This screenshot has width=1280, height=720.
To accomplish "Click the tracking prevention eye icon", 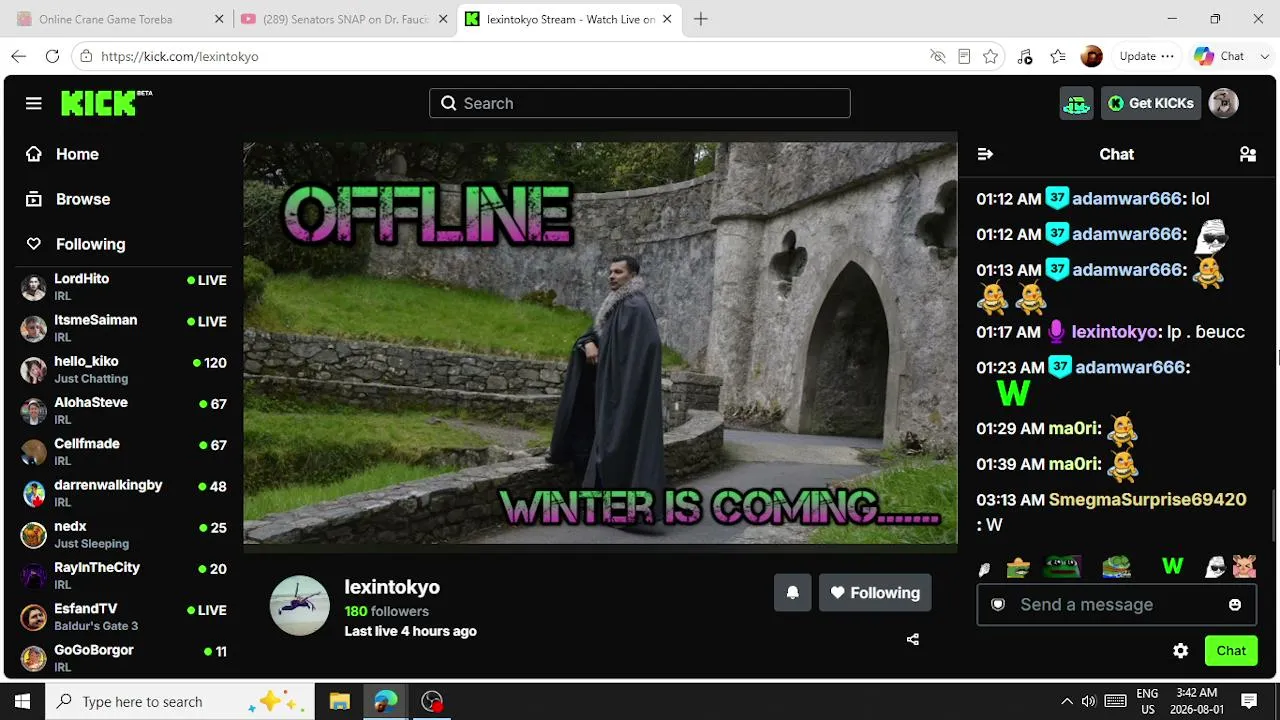I will [x=937, y=56].
